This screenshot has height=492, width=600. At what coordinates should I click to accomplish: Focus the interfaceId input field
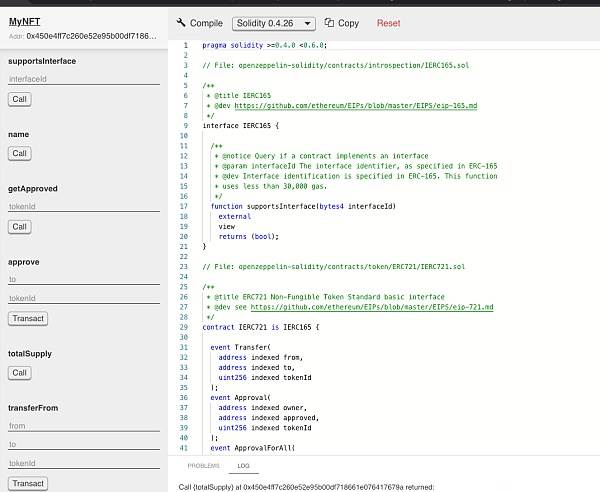(x=84, y=79)
